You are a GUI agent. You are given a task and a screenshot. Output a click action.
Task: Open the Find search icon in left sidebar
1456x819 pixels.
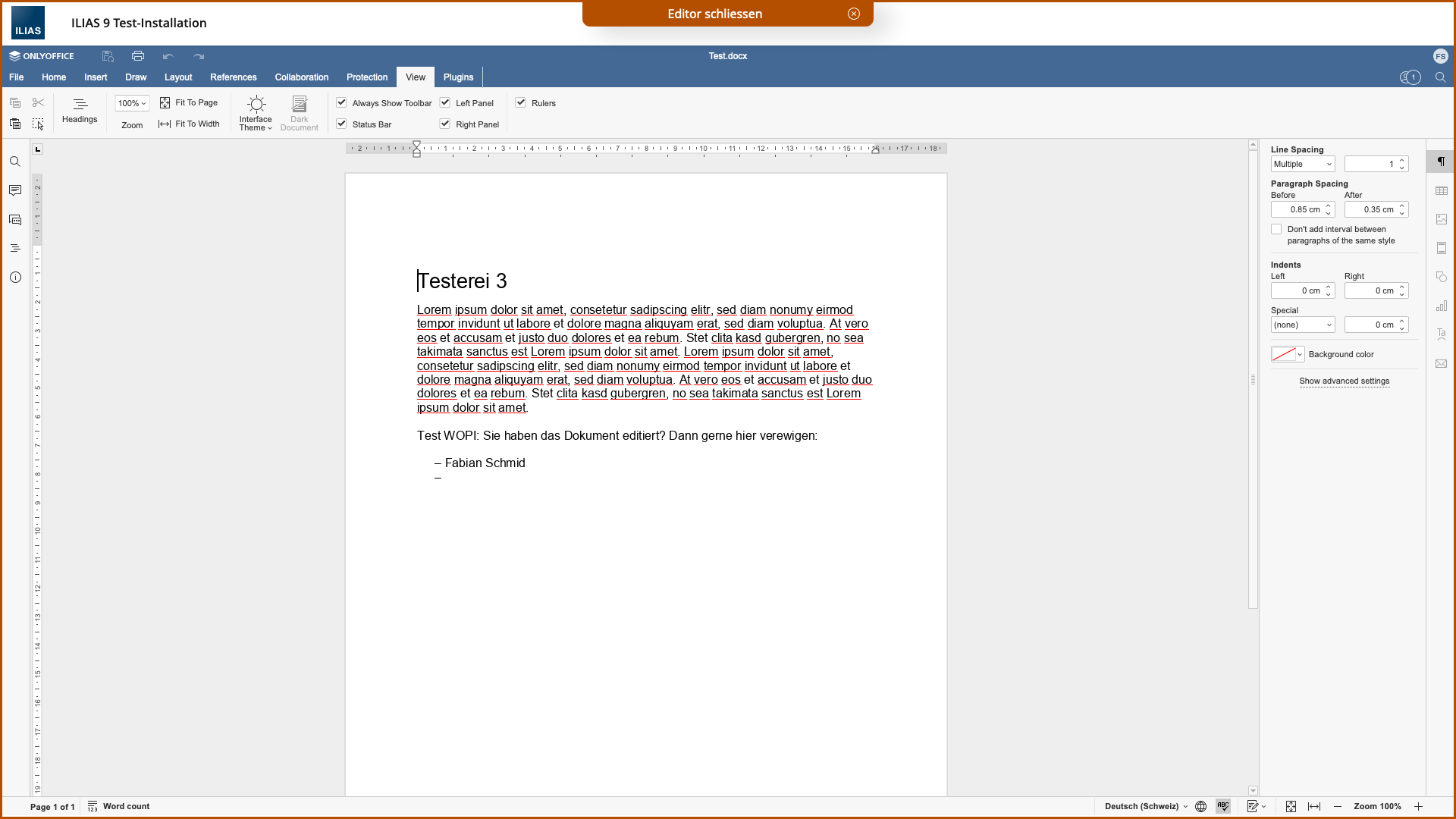[x=15, y=162]
